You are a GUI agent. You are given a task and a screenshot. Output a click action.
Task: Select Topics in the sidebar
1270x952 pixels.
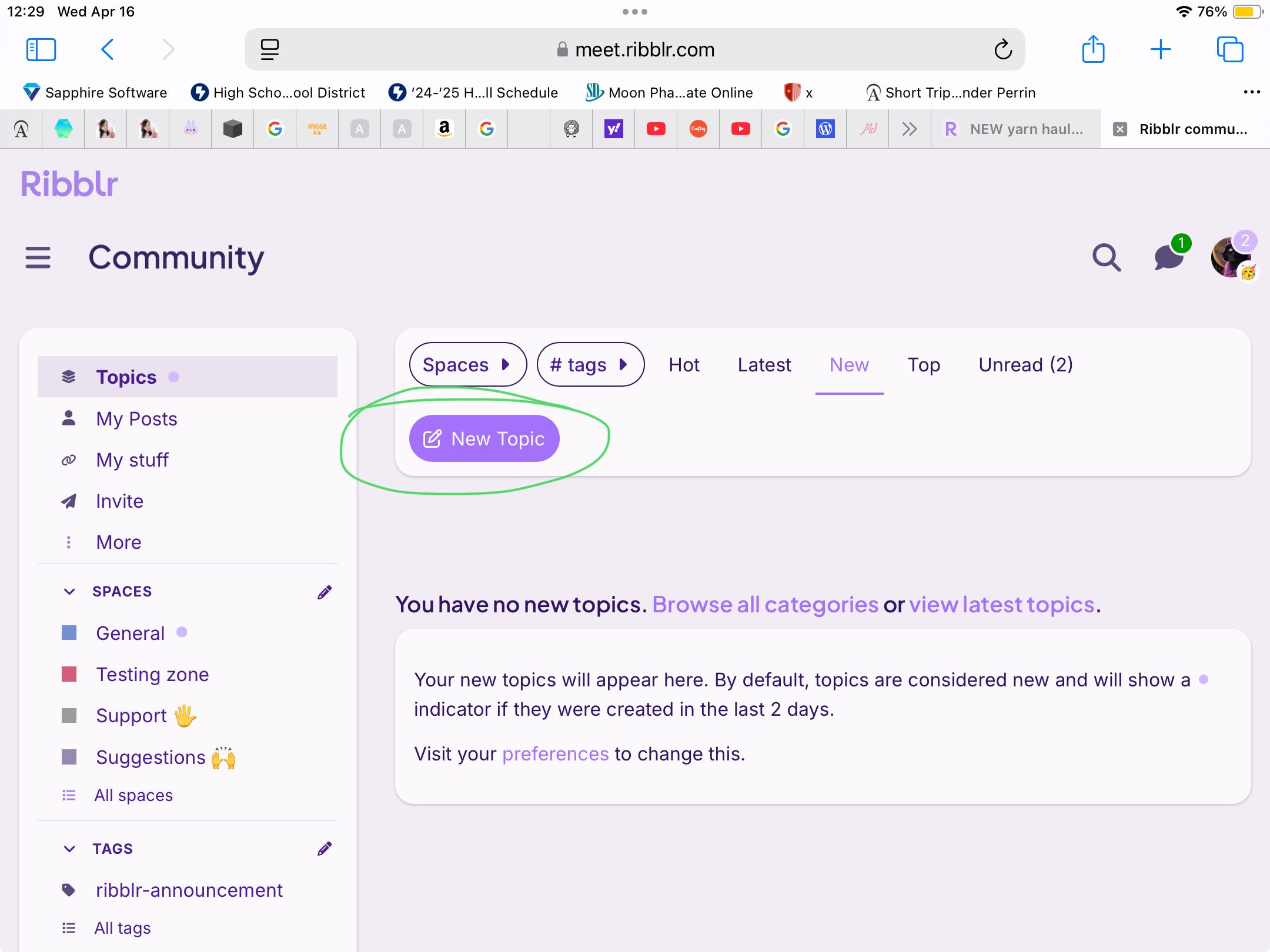(188, 377)
